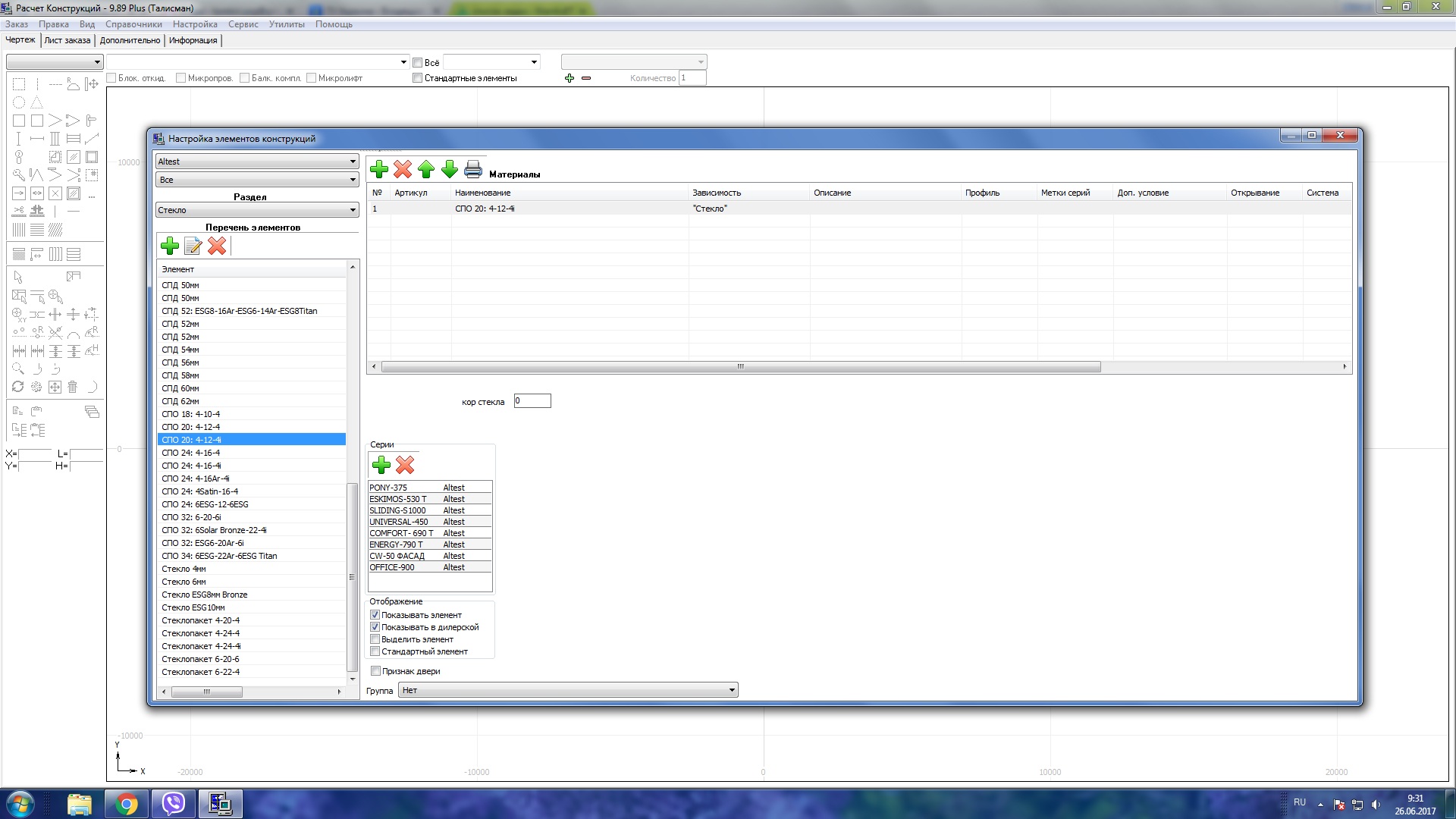Sort by Наименование column header
Image resolution: width=1456 pixels, height=819 pixels.
[570, 193]
